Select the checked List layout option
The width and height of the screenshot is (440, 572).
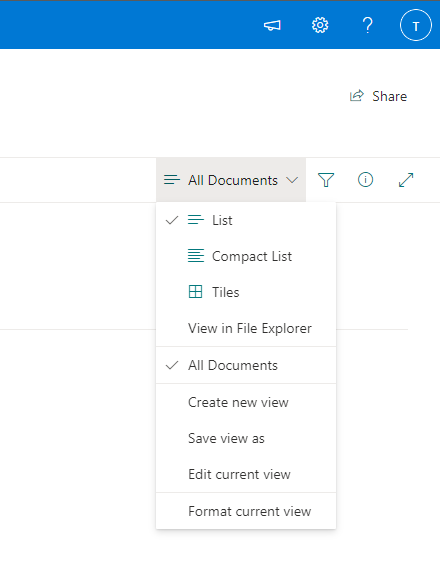tap(246, 220)
